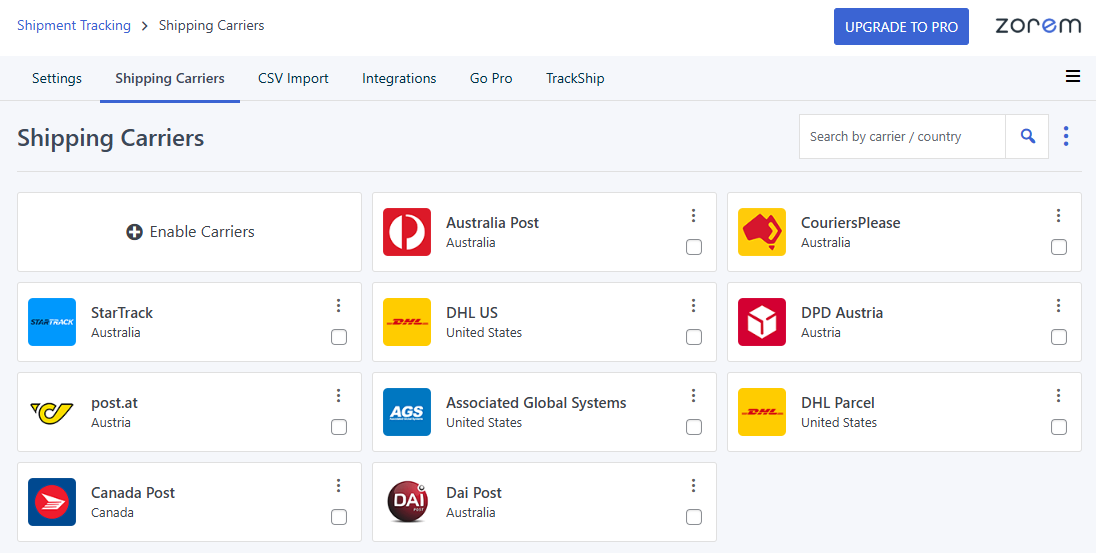Click the Canada Post logo icon
1096x553 pixels.
pyautogui.click(x=52, y=502)
